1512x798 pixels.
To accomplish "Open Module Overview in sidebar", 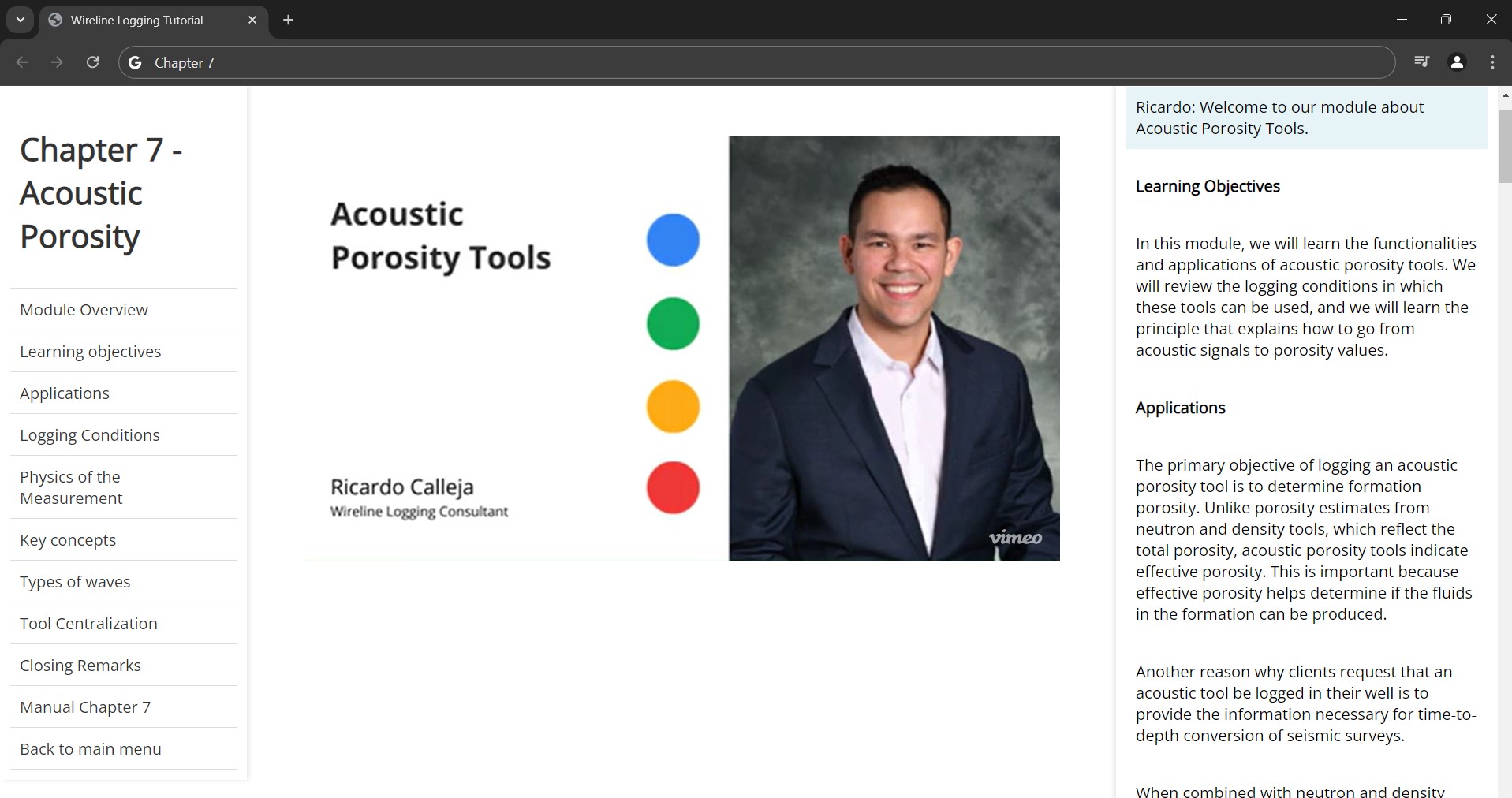I will tap(84, 310).
